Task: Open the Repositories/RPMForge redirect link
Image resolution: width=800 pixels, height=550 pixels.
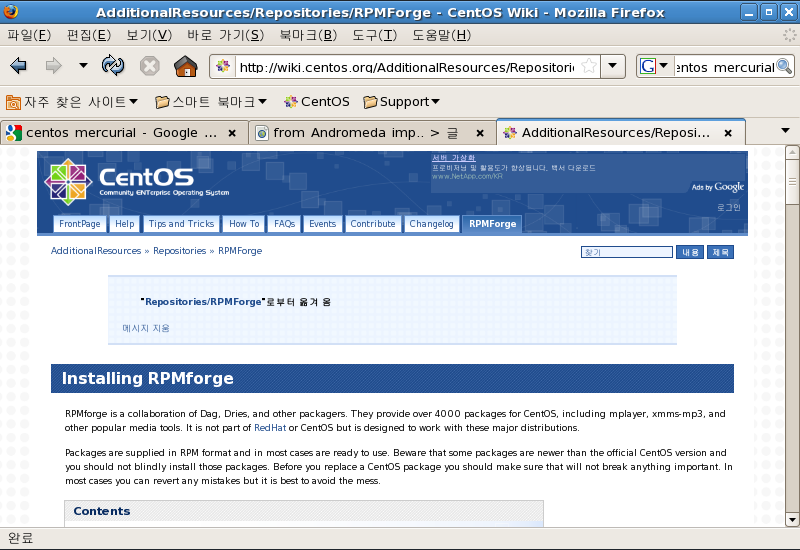Action: [x=203, y=302]
